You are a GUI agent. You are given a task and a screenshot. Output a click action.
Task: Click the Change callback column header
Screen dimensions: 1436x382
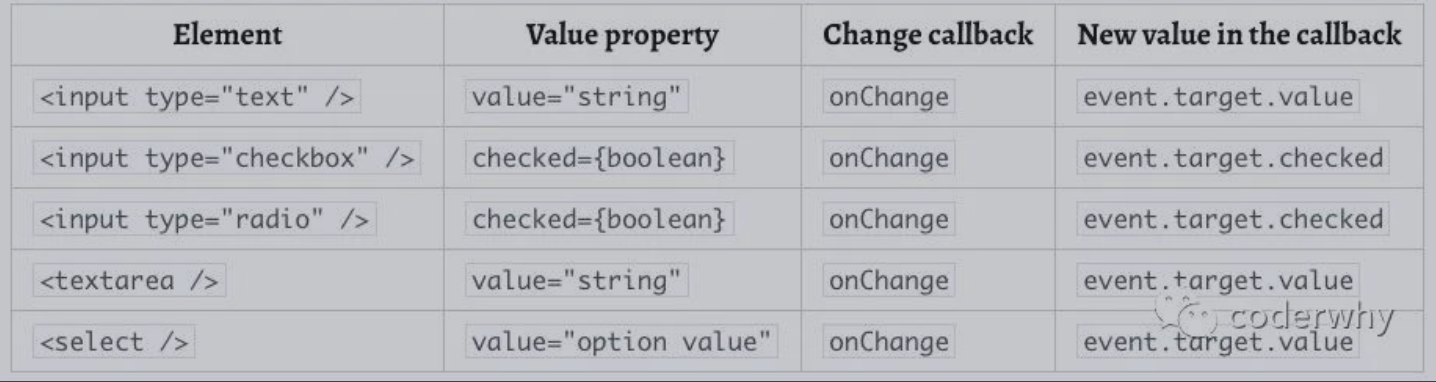point(928,35)
